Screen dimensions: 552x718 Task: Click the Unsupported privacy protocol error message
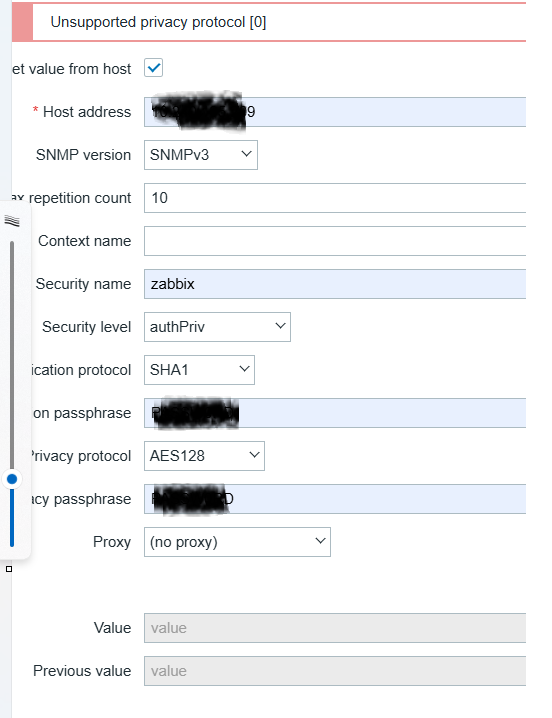158,22
